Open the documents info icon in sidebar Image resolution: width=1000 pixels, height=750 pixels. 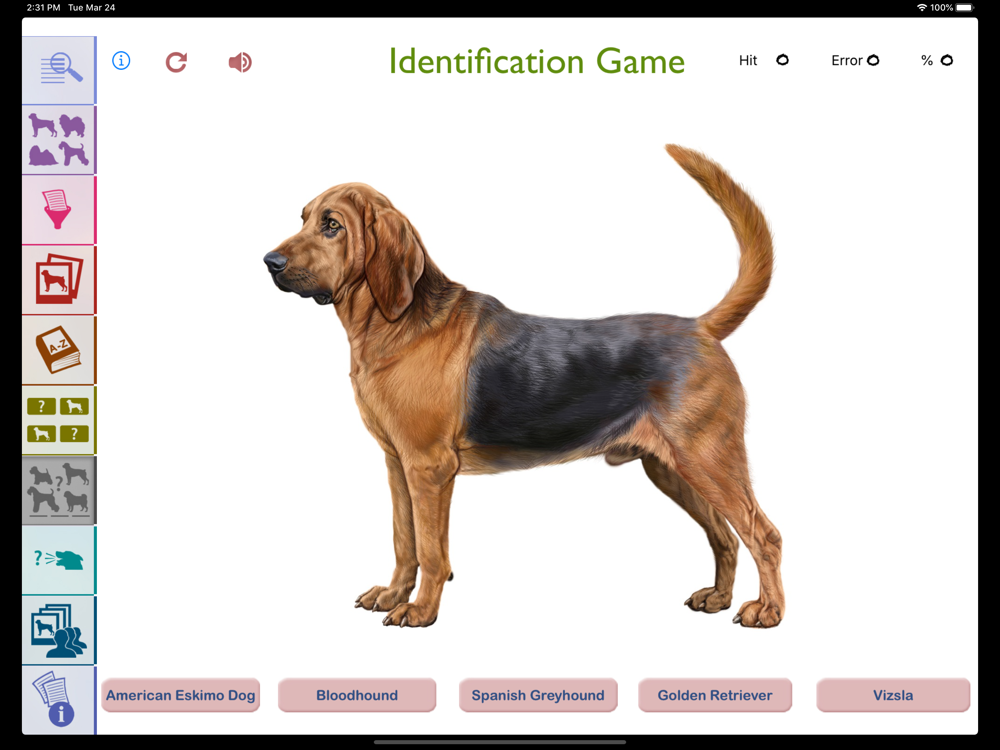59,700
